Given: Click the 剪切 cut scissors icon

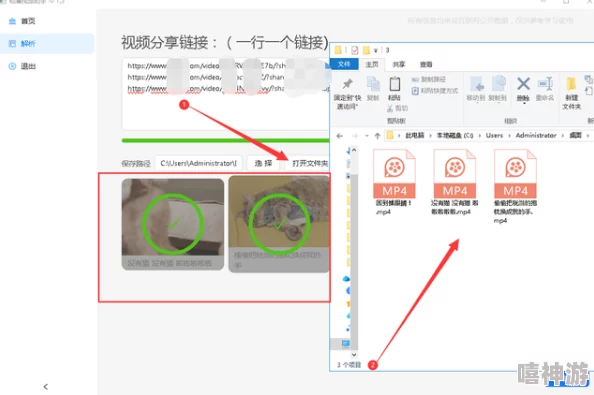Looking at the screenshot, I should tap(390, 108).
